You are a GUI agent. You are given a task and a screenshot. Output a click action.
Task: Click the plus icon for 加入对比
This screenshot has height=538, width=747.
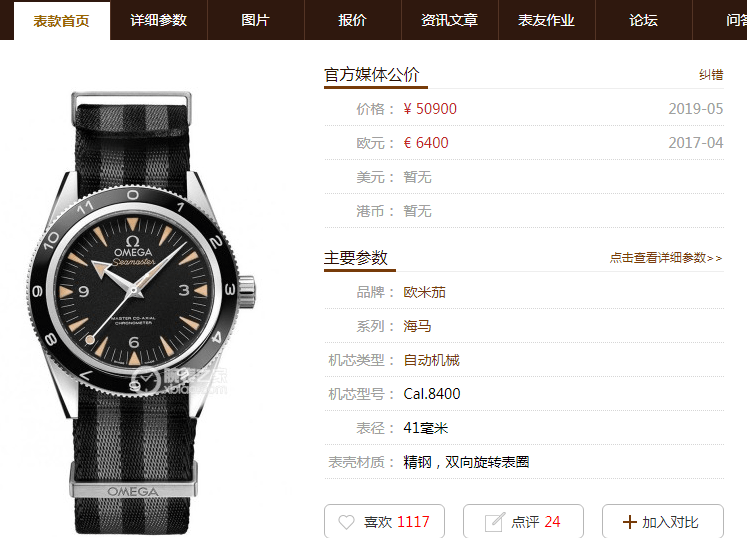(x=629, y=522)
